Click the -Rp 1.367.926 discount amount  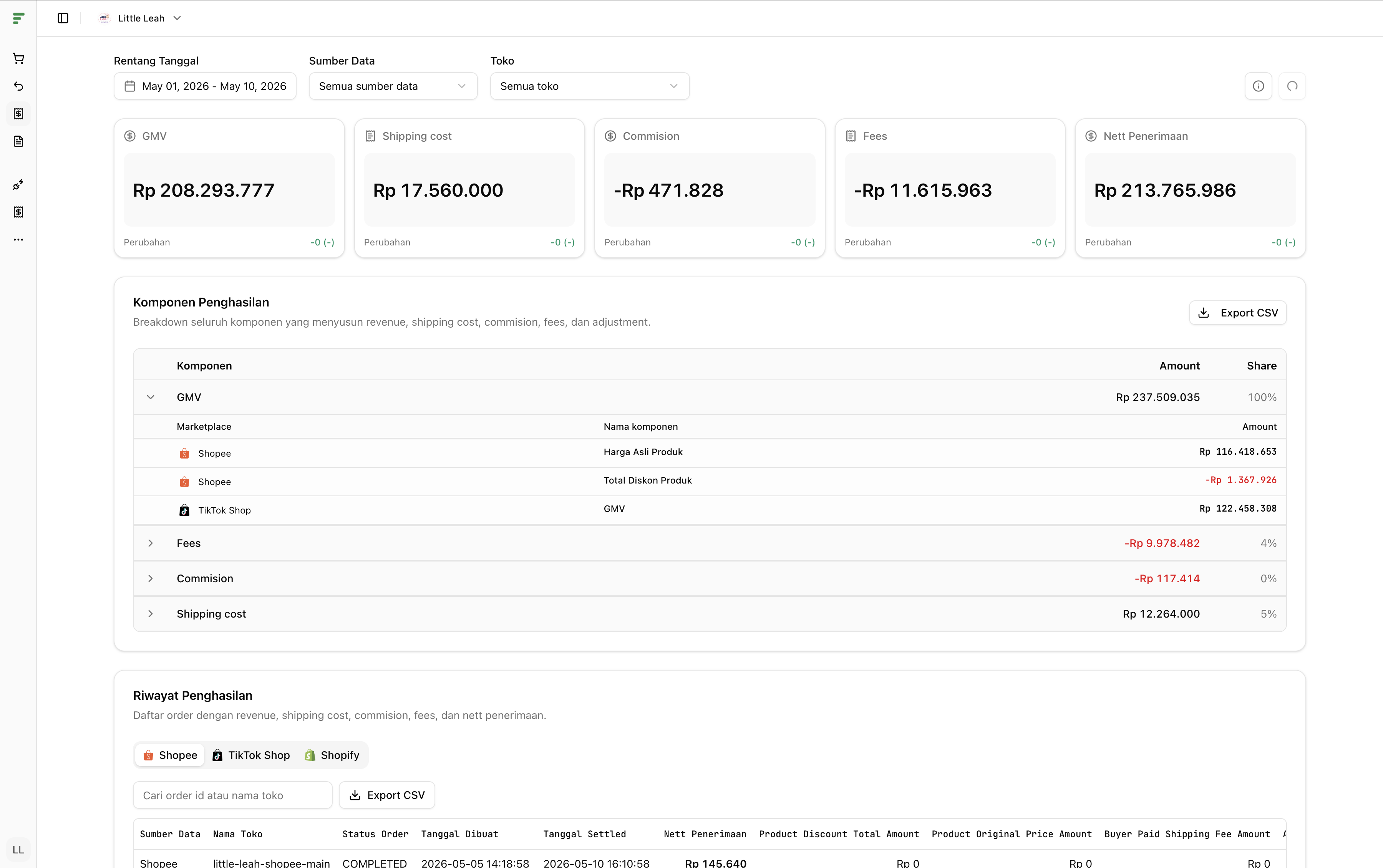click(x=1240, y=480)
